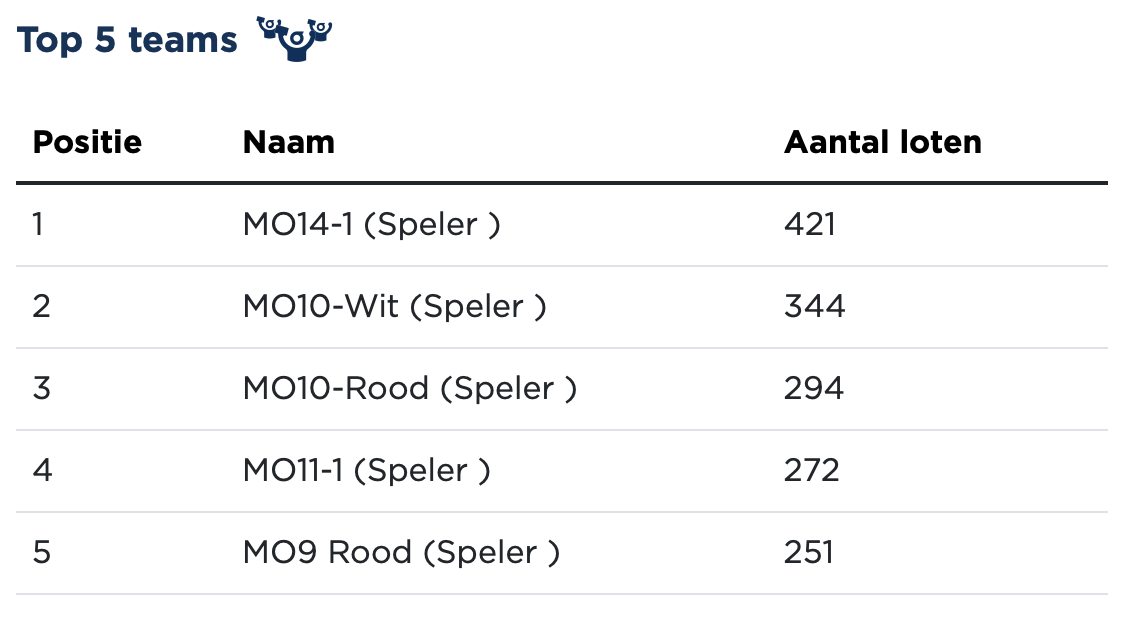1138x634 pixels.
Task: Click the Positie column header
Action: (87, 142)
